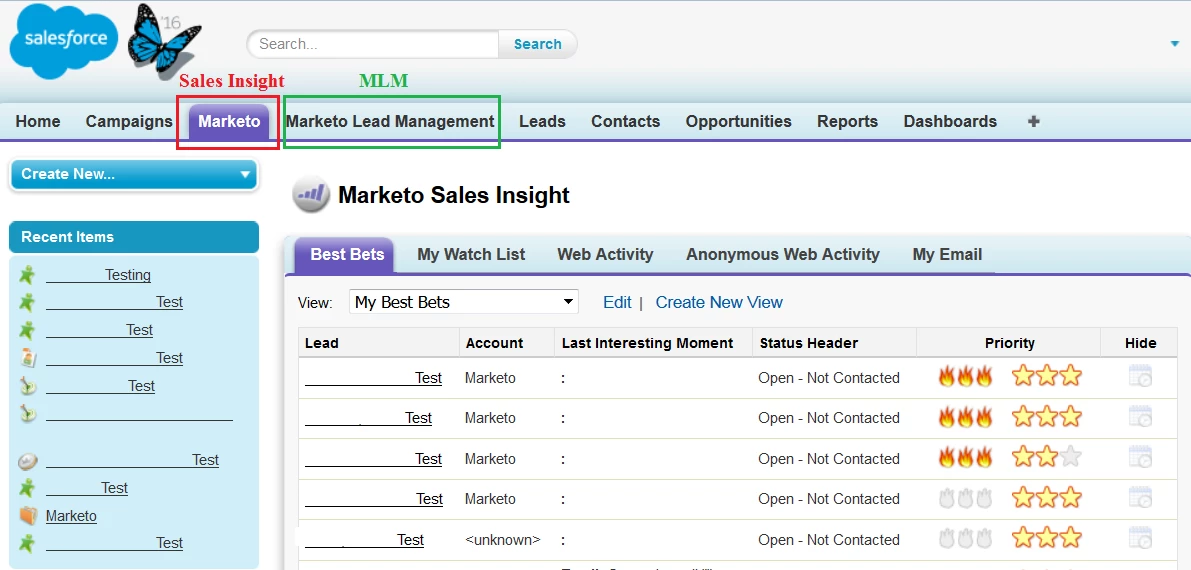Open the Reports tab
1191x570 pixels.
(x=848, y=122)
